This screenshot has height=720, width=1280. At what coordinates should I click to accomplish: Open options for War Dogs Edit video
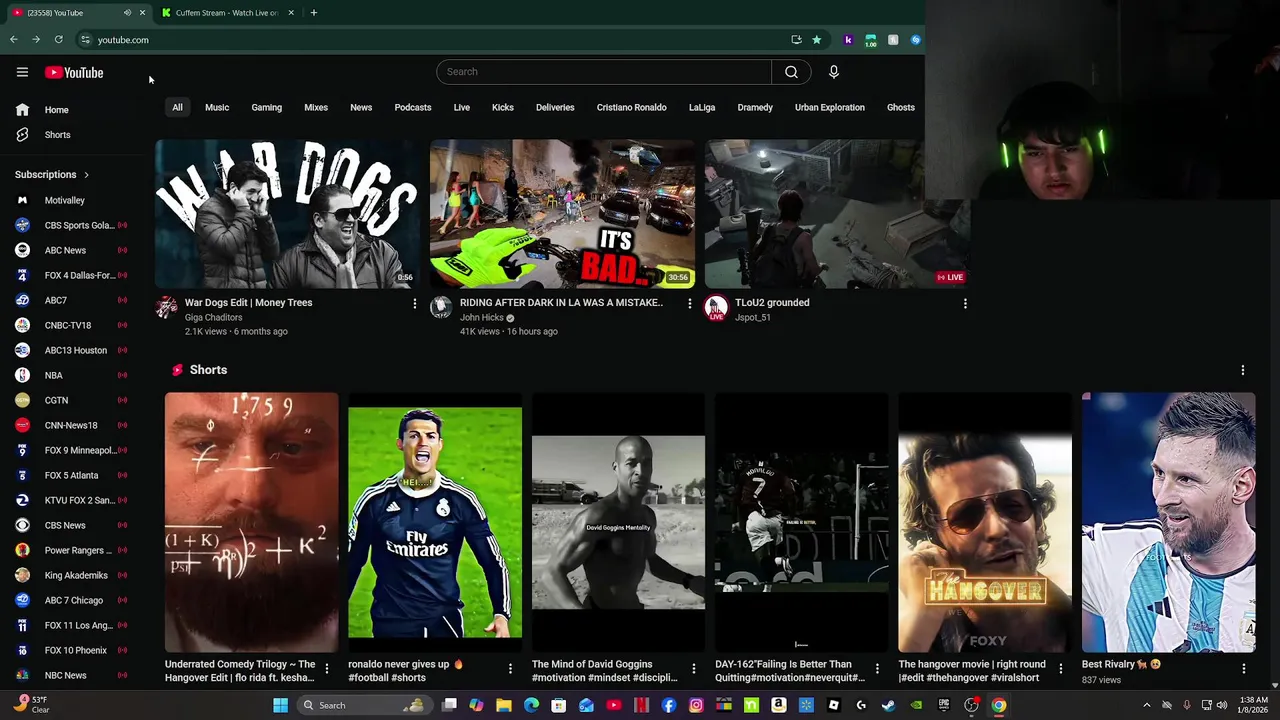click(x=415, y=303)
